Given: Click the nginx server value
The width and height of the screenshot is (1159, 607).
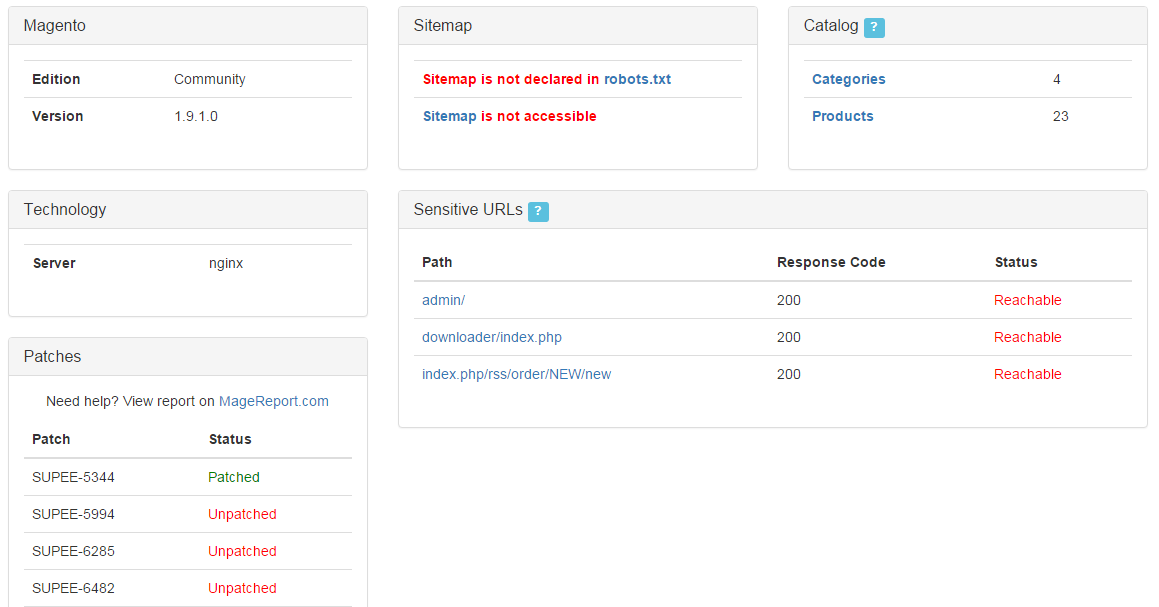Looking at the screenshot, I should click(x=226, y=263).
